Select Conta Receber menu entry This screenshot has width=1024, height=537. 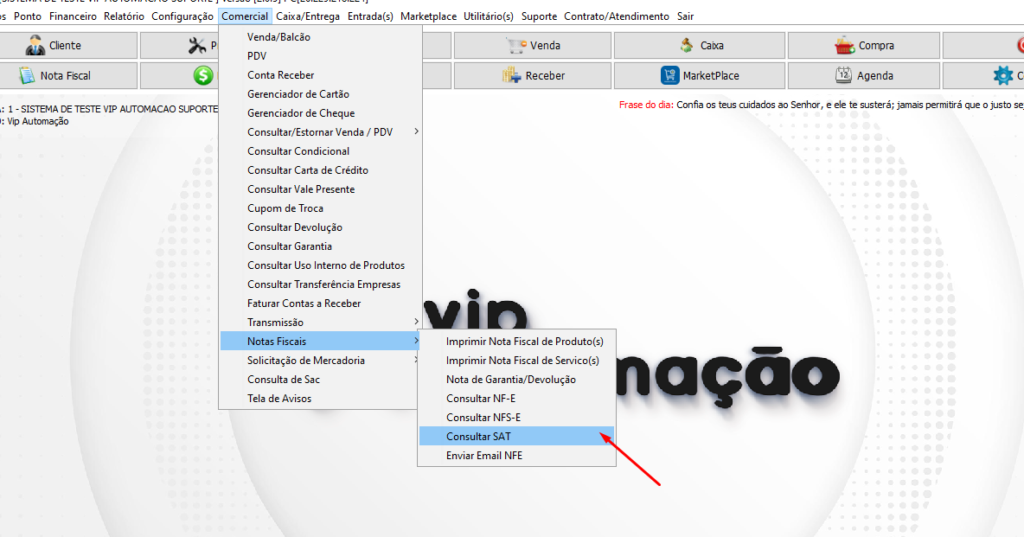[320, 75]
